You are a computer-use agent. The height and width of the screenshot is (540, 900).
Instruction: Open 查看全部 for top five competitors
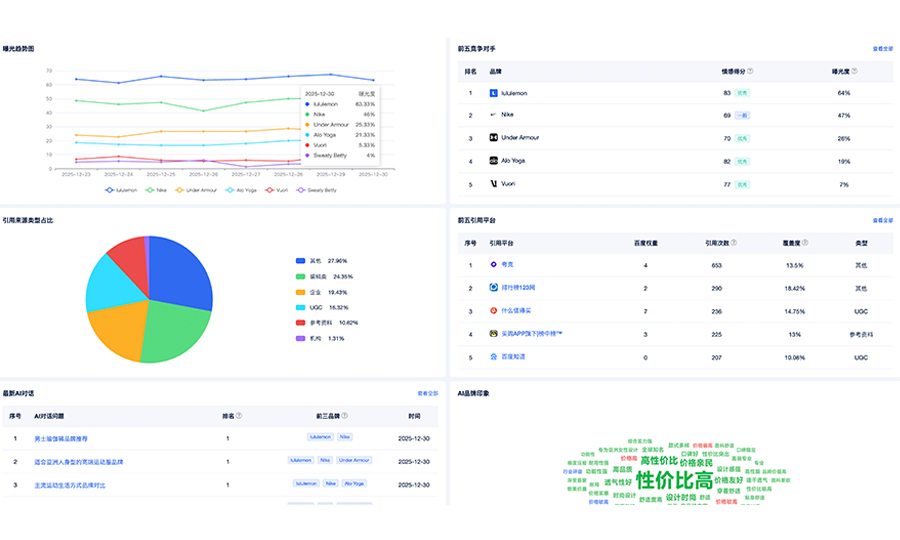[x=882, y=48]
